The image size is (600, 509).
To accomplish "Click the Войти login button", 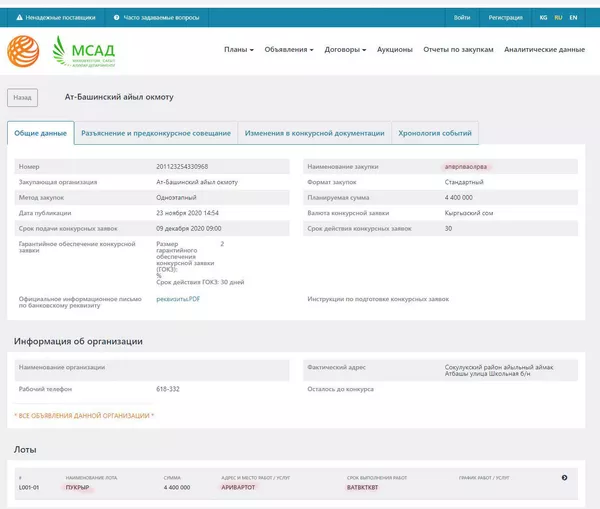I will 462,18.
